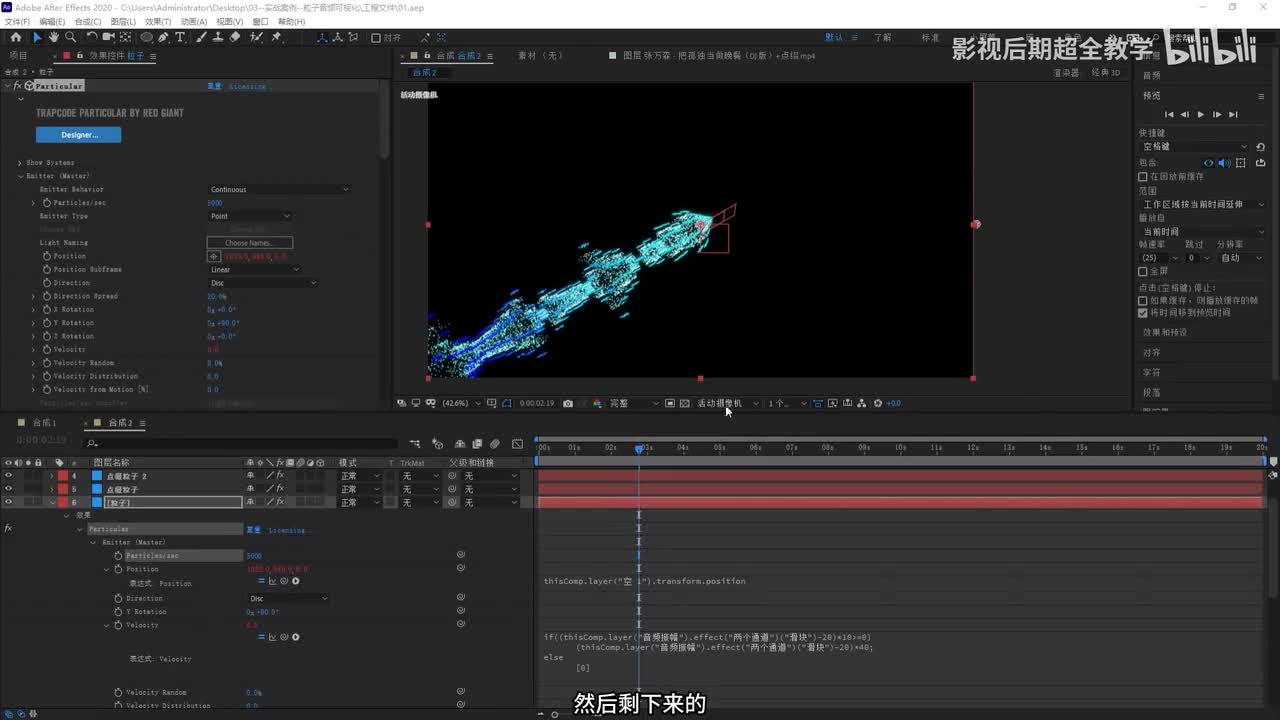Collapse the Emitter (Master) group in effect controls
The image size is (1280, 720).
point(19,176)
